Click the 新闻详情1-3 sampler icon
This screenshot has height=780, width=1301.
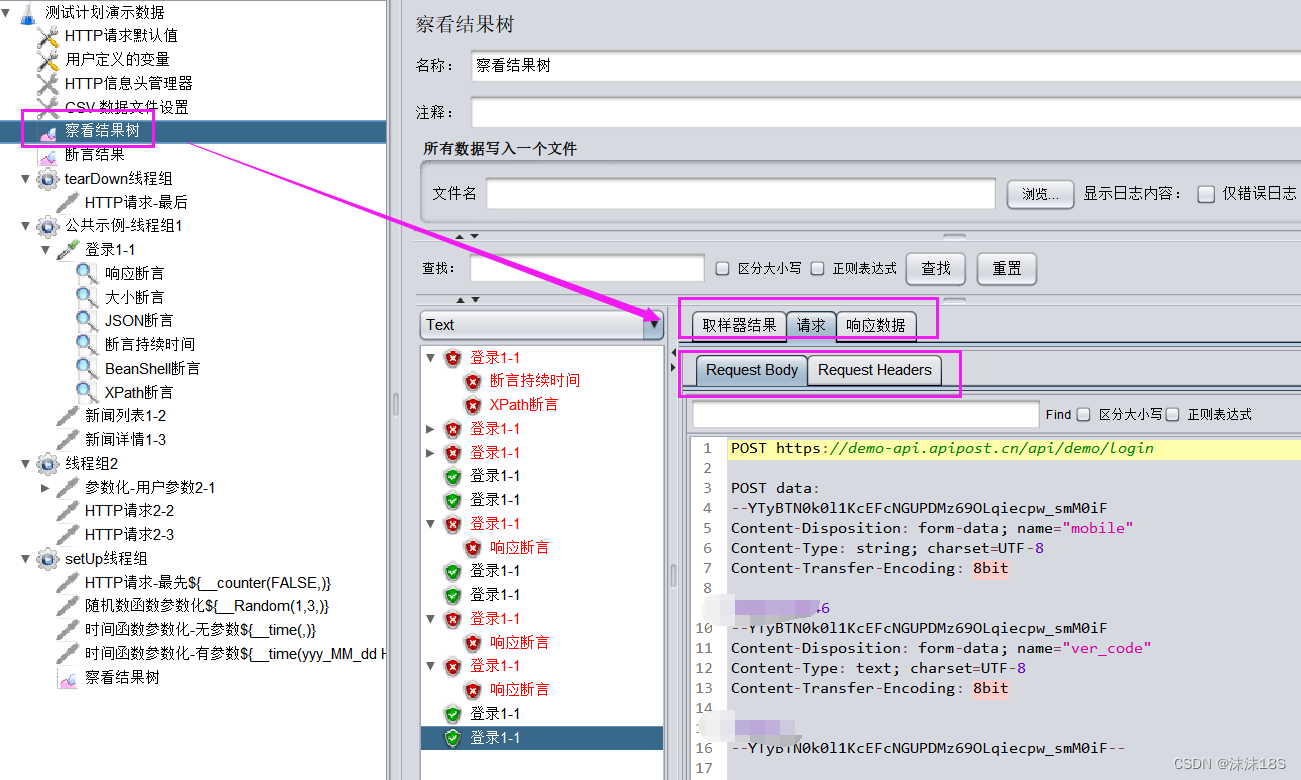coord(68,439)
